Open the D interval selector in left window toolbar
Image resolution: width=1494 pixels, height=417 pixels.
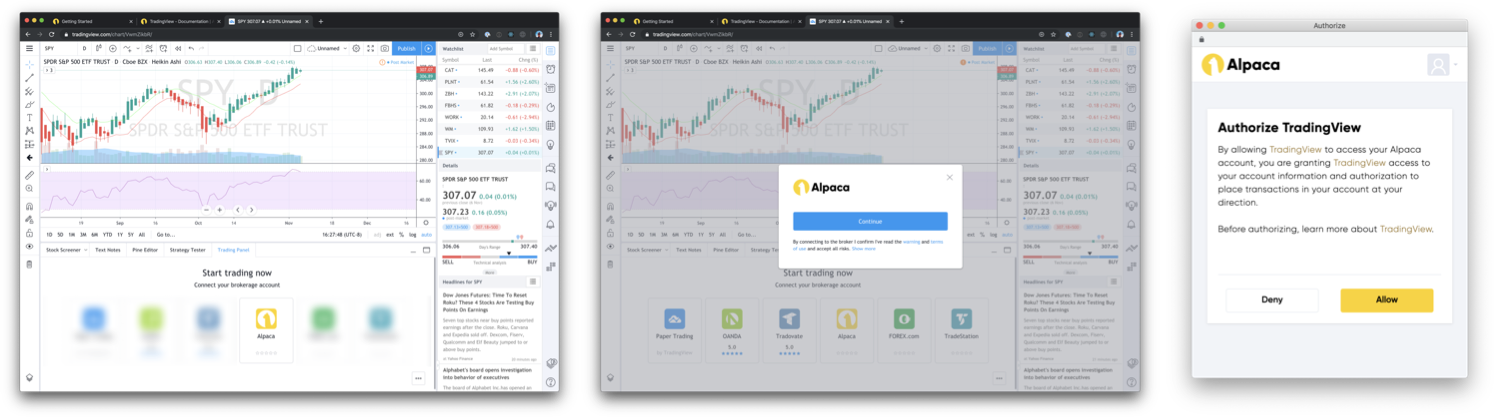84,48
